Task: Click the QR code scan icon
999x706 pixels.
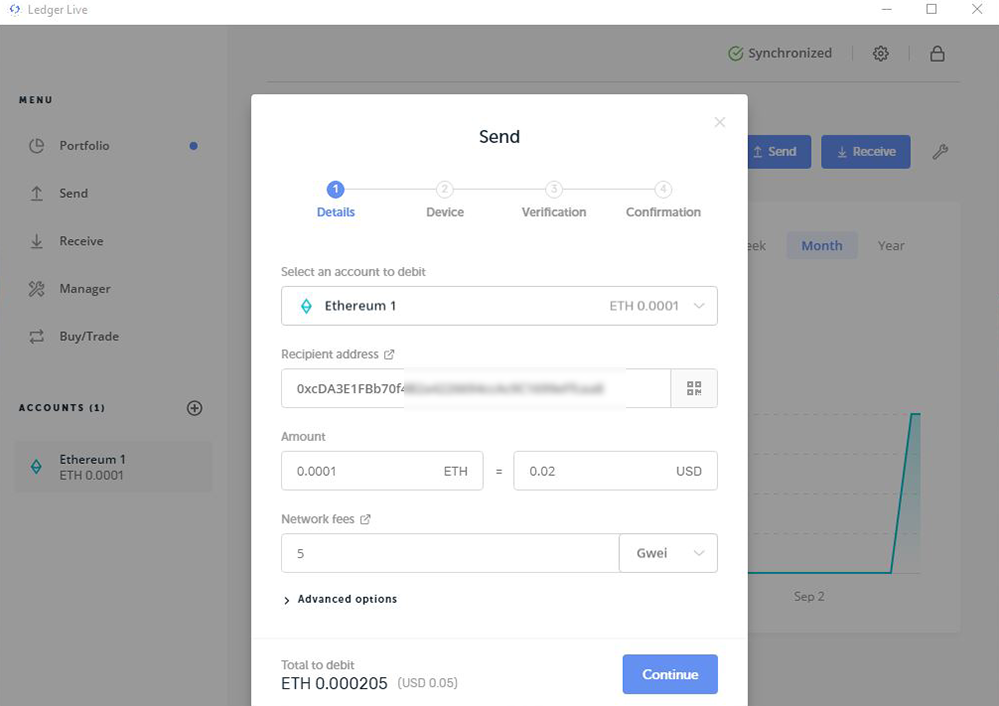Action: (694, 388)
